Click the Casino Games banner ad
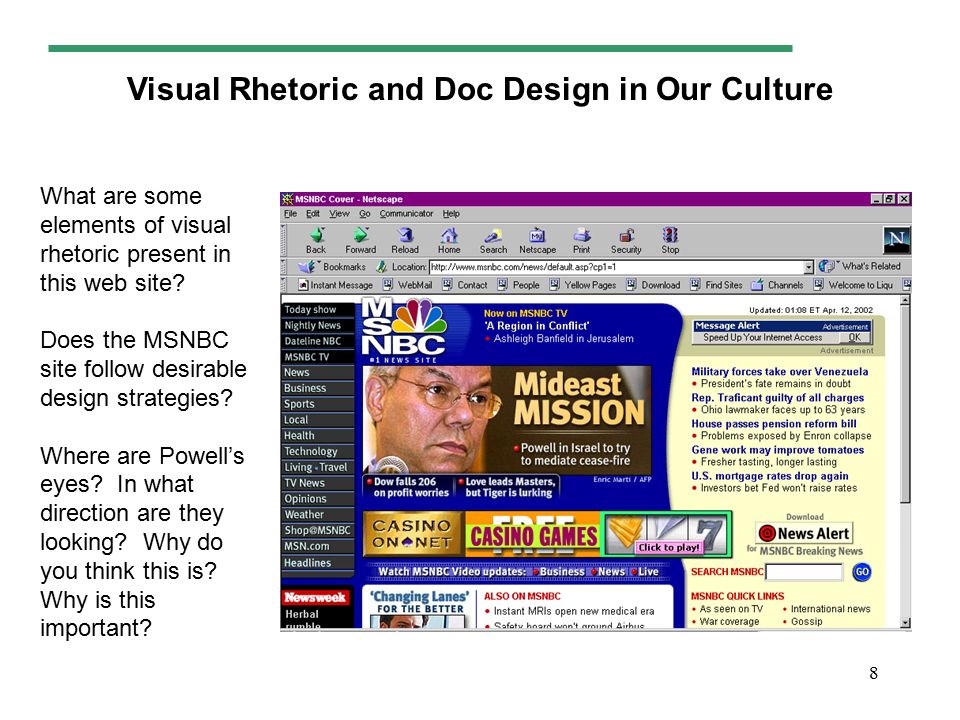This screenshot has width=960, height=720. (547, 534)
